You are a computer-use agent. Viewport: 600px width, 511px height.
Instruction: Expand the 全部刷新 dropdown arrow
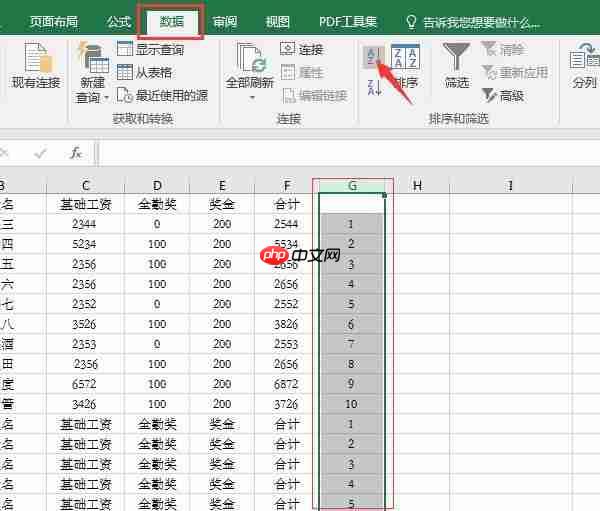(x=252, y=98)
